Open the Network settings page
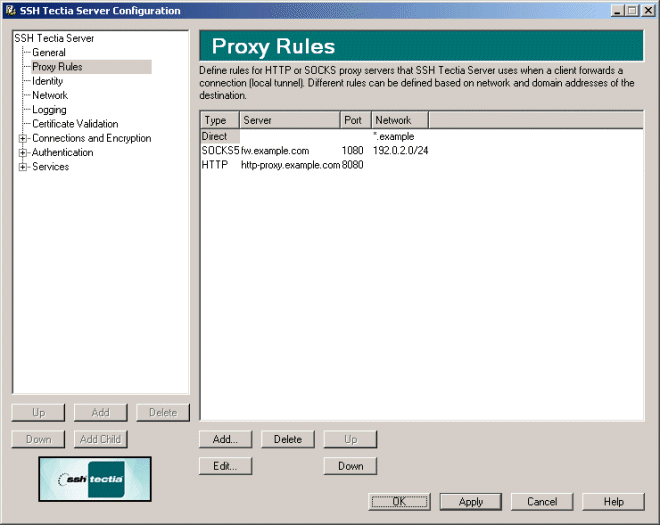 click(x=50, y=95)
